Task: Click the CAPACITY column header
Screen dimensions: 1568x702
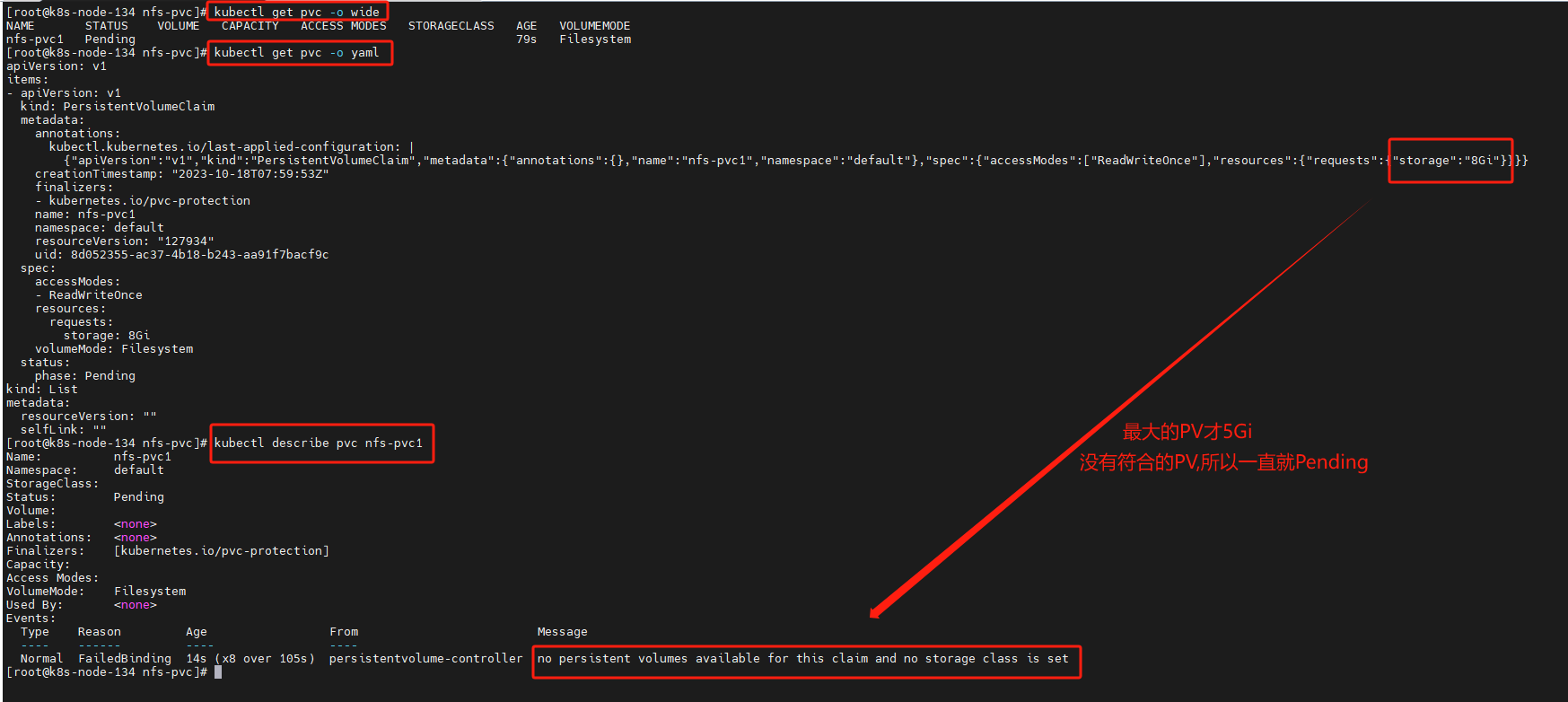Action: 250,25
